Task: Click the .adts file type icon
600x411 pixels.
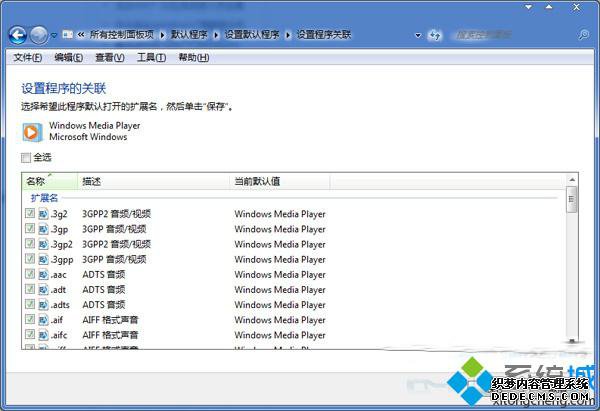Action: [x=43, y=304]
